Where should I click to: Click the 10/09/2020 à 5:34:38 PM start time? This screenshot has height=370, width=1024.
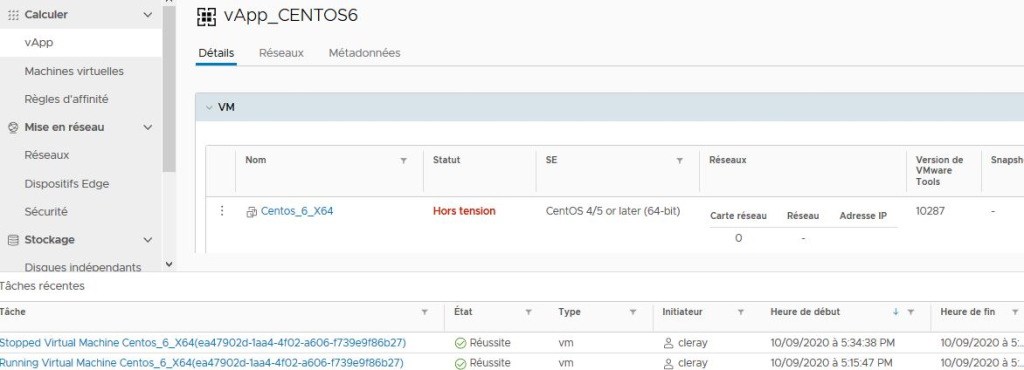coord(833,343)
